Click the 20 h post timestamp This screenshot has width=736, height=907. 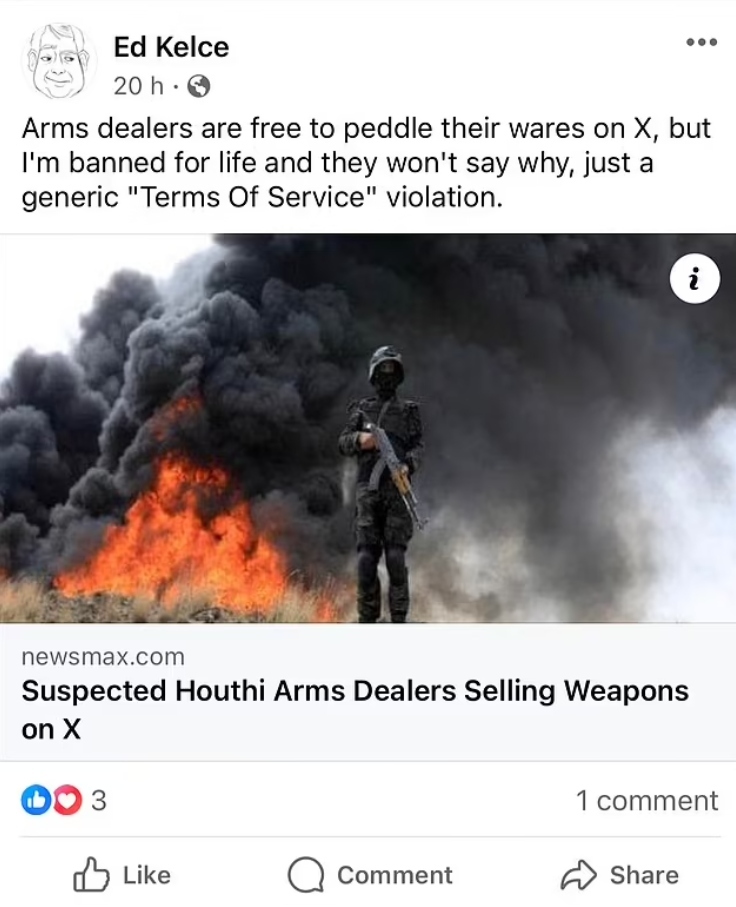click(138, 86)
